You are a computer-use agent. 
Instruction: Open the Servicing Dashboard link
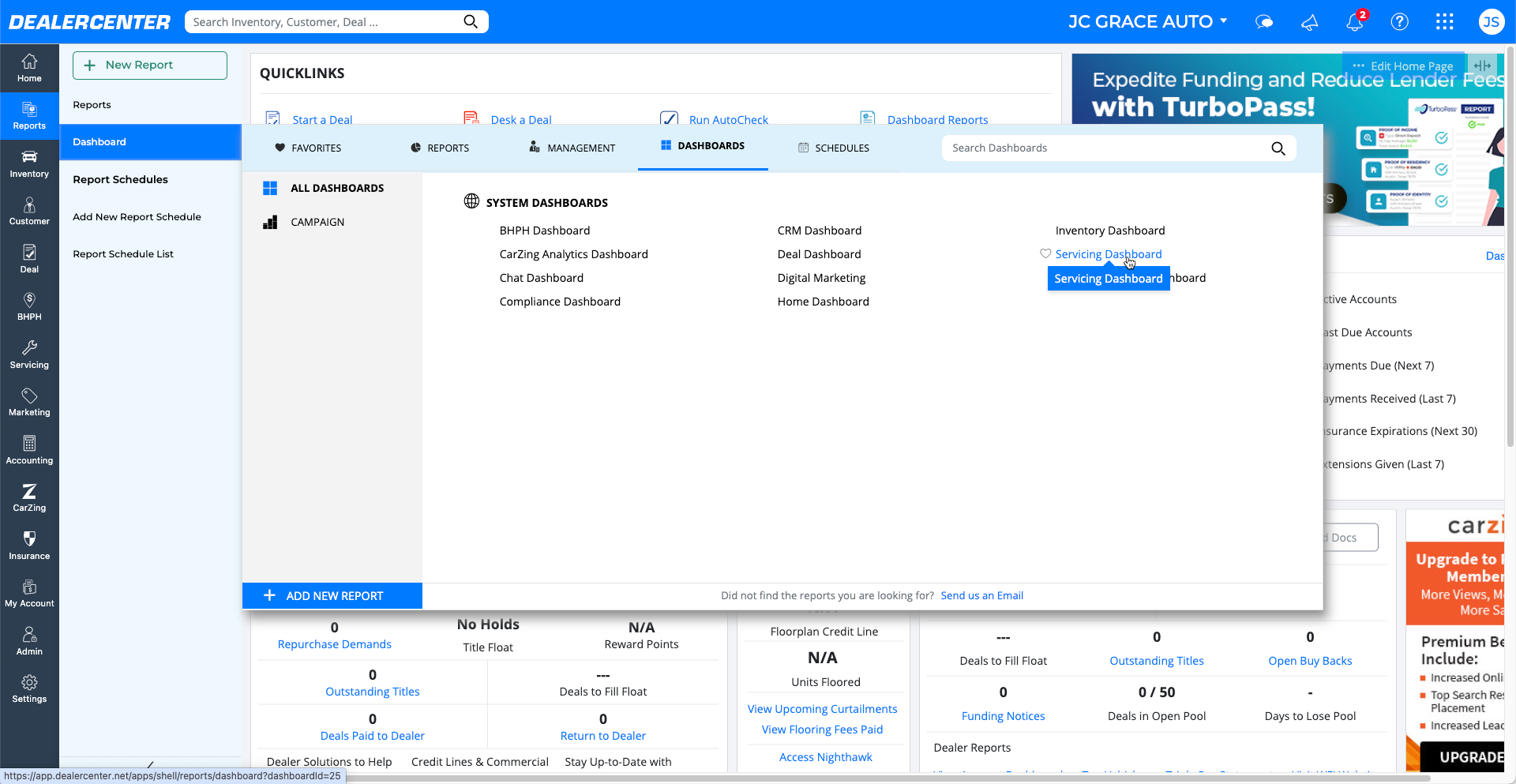tap(1109, 253)
